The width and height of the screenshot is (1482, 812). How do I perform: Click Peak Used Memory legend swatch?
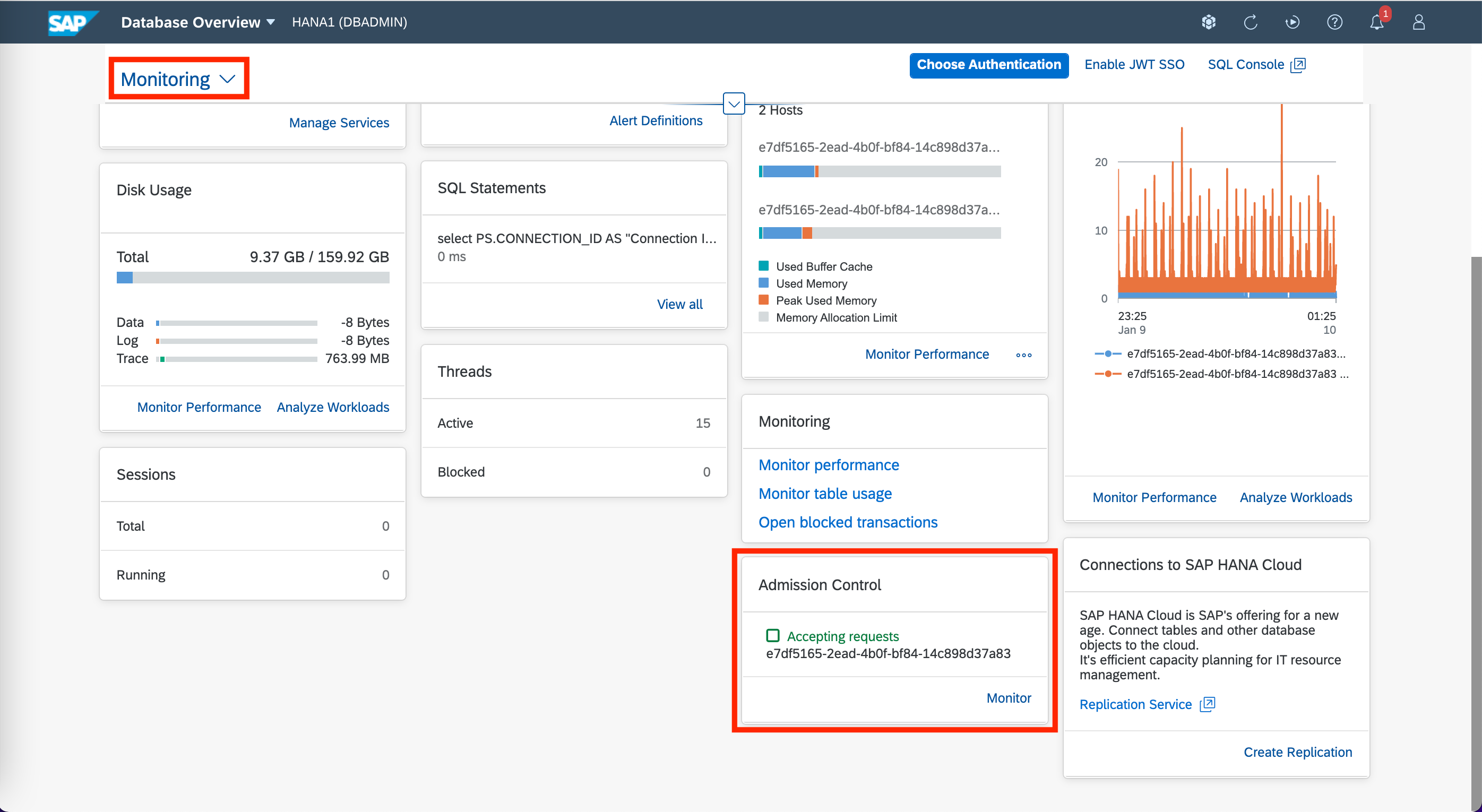coord(763,300)
